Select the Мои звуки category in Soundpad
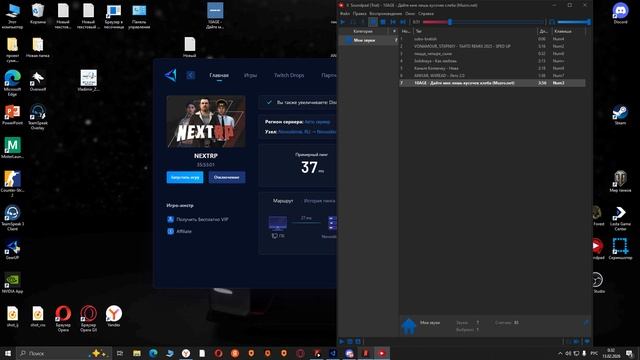This screenshot has width=640, height=360. pyautogui.click(x=368, y=40)
